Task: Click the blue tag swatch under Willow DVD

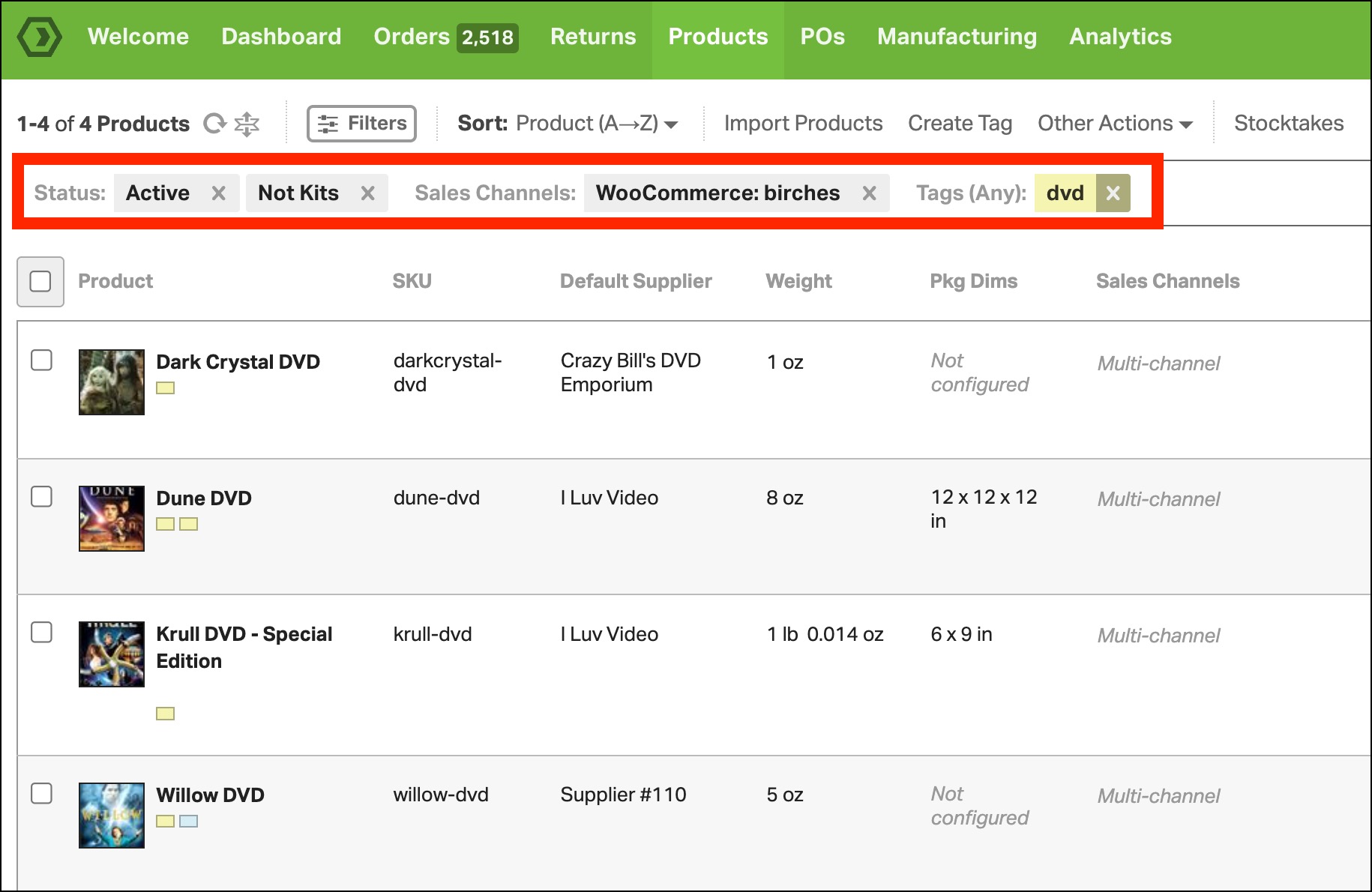Action: coord(189,822)
